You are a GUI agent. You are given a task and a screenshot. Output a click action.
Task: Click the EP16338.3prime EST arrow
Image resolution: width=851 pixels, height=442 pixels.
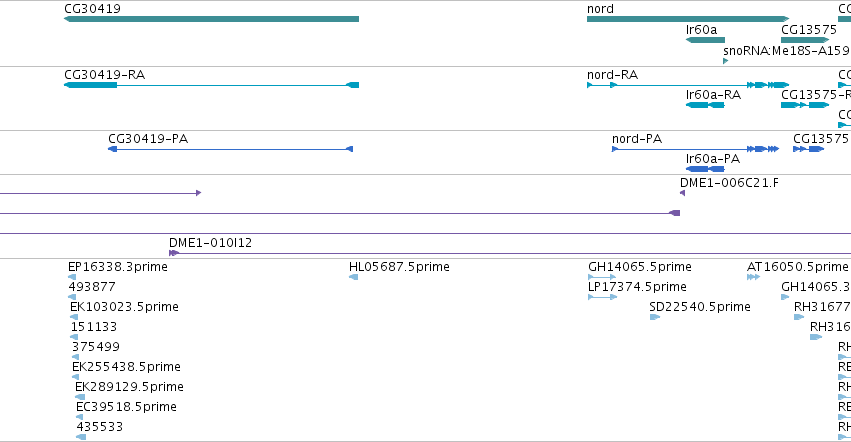click(x=72, y=277)
